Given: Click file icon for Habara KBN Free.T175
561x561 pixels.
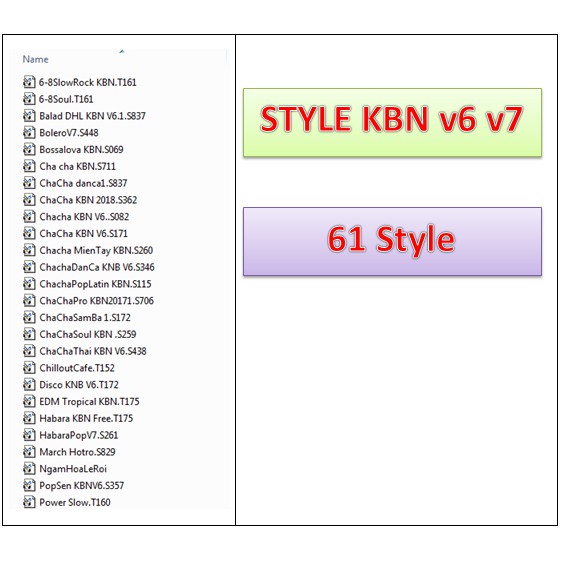Looking at the screenshot, I should 29,418.
